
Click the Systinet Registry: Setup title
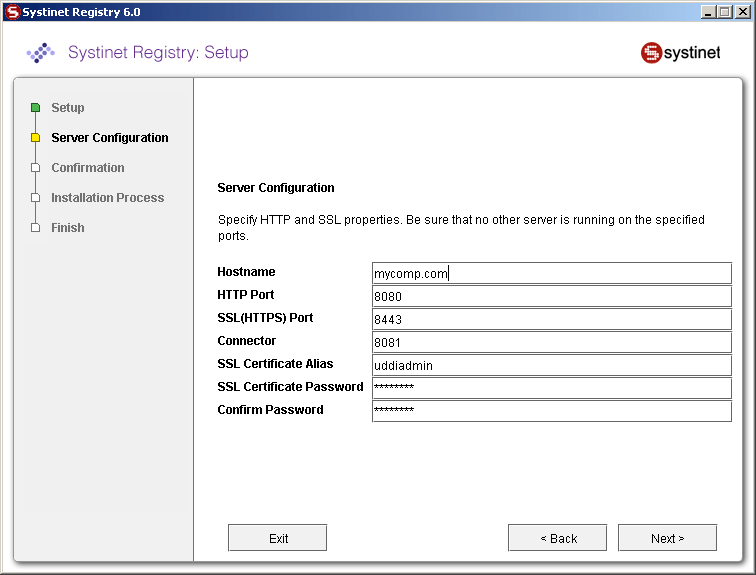pos(158,52)
